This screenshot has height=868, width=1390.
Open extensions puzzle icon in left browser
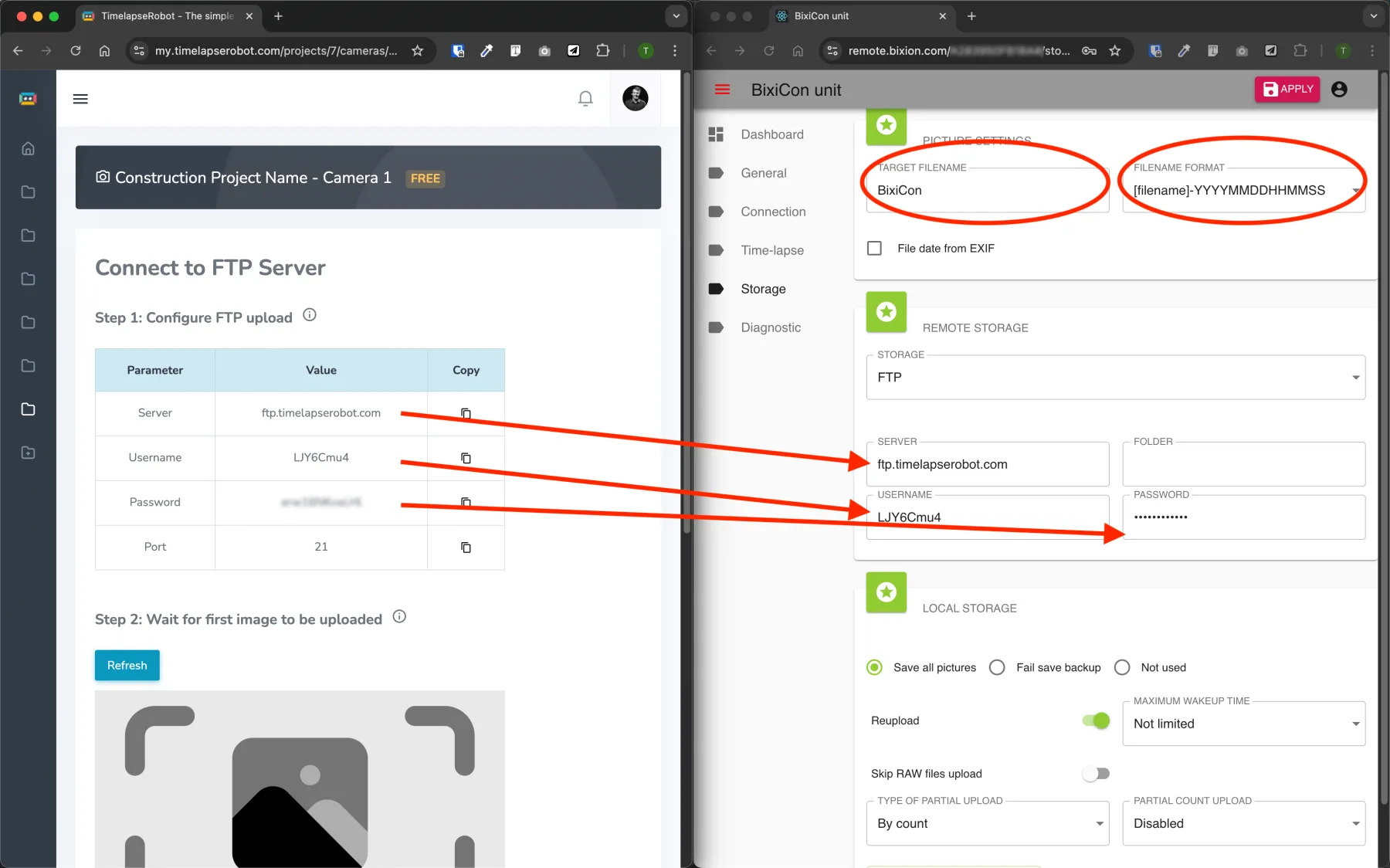[x=603, y=51]
